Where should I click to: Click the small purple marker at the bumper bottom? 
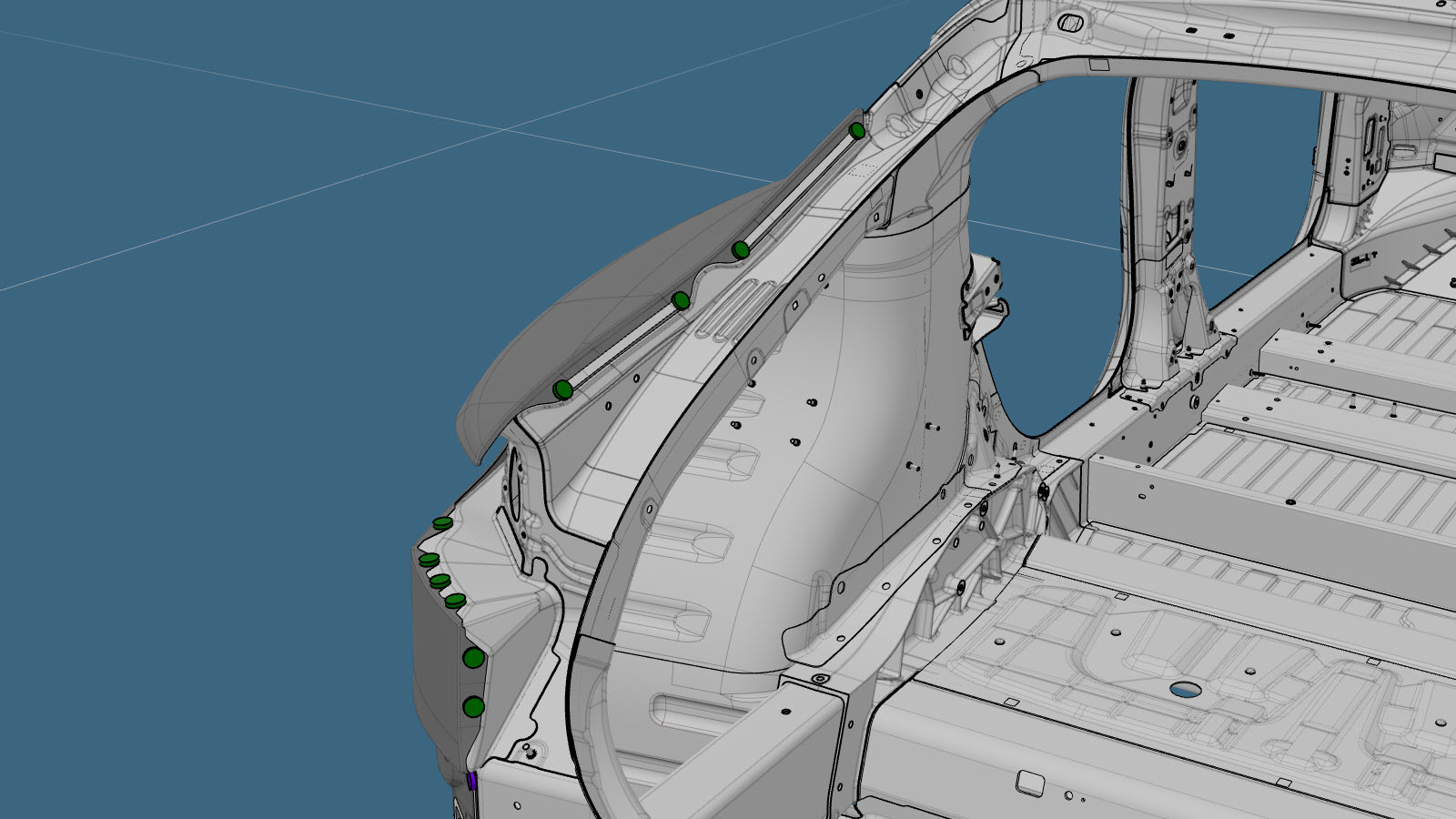pos(471,780)
